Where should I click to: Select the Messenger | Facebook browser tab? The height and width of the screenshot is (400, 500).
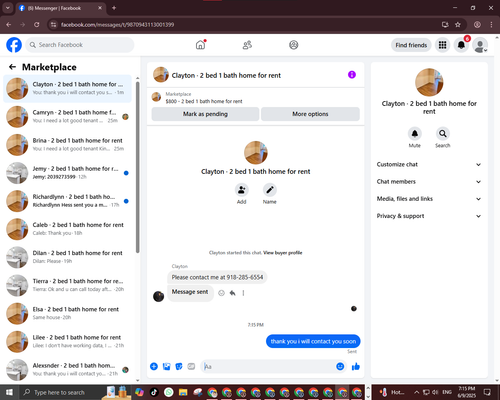[x=60, y=8]
